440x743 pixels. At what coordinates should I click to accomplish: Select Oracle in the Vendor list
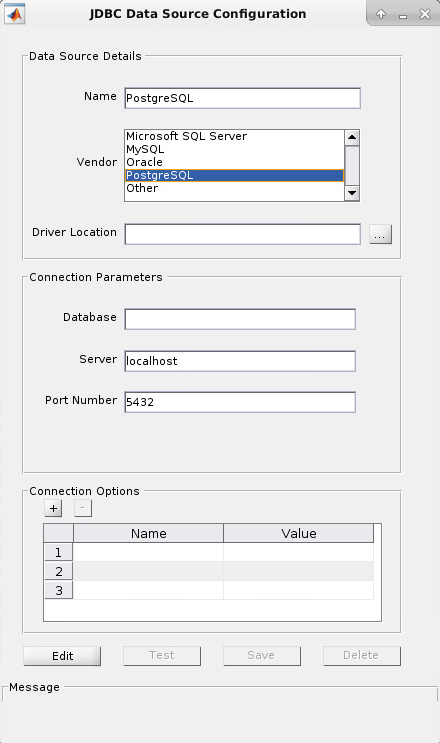[234, 162]
